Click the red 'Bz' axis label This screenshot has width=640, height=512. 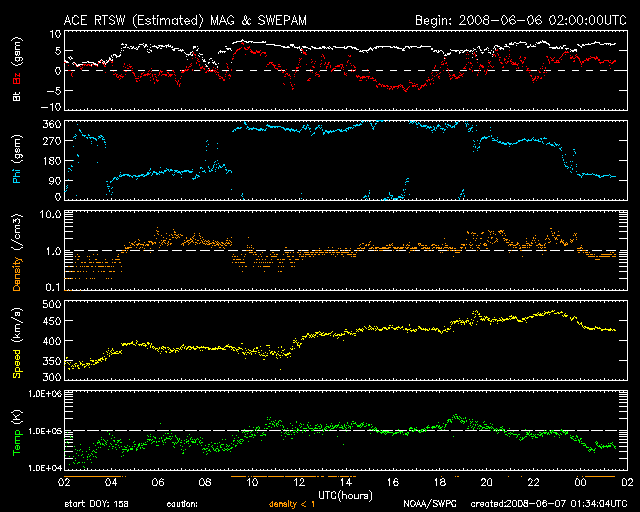tap(17, 78)
